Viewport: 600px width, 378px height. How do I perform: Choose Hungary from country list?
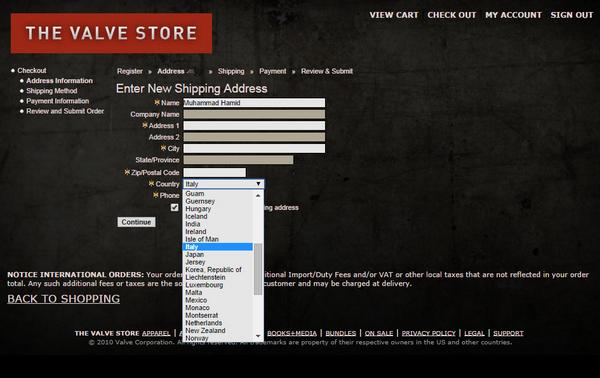(218, 209)
